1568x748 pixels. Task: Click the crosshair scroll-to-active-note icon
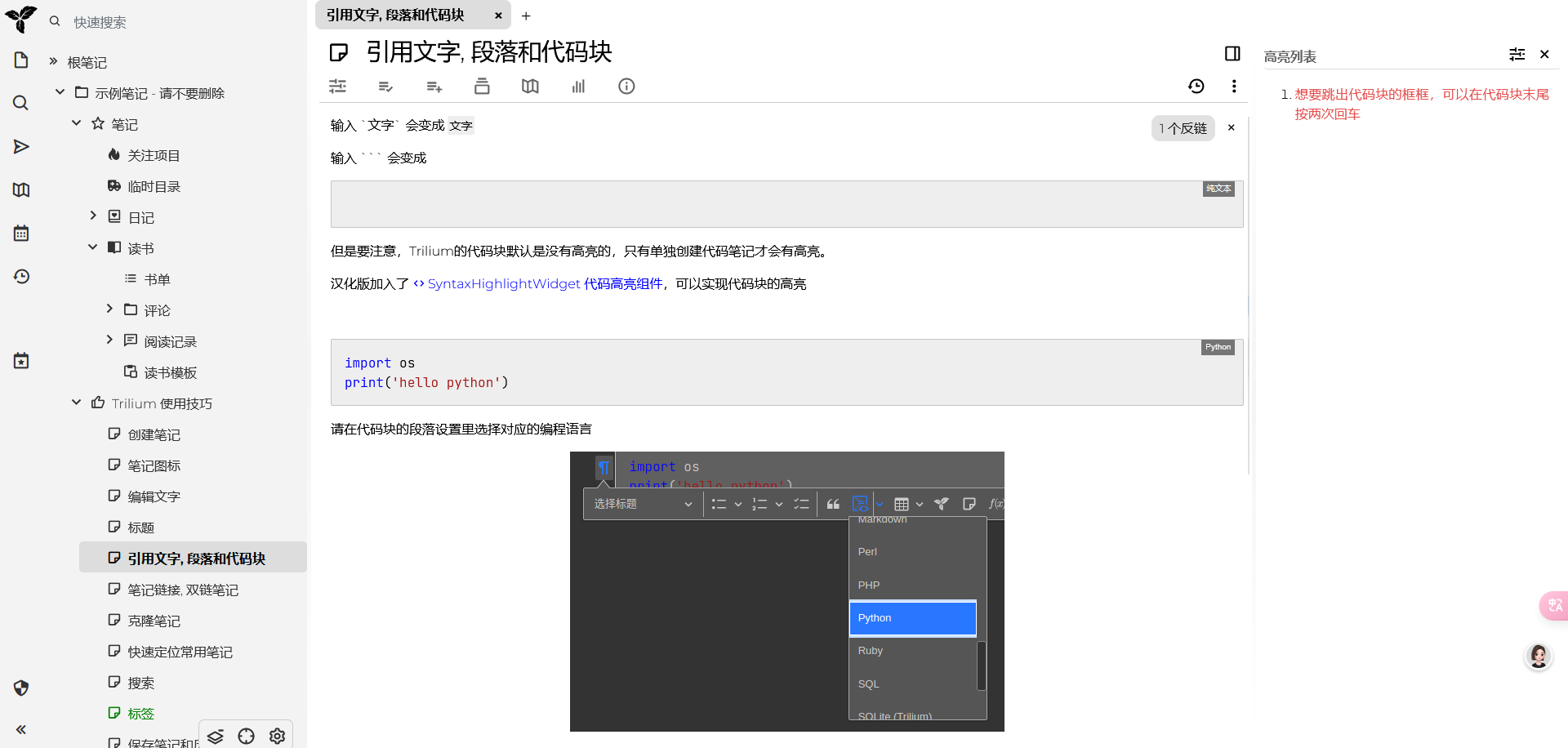pyautogui.click(x=246, y=736)
